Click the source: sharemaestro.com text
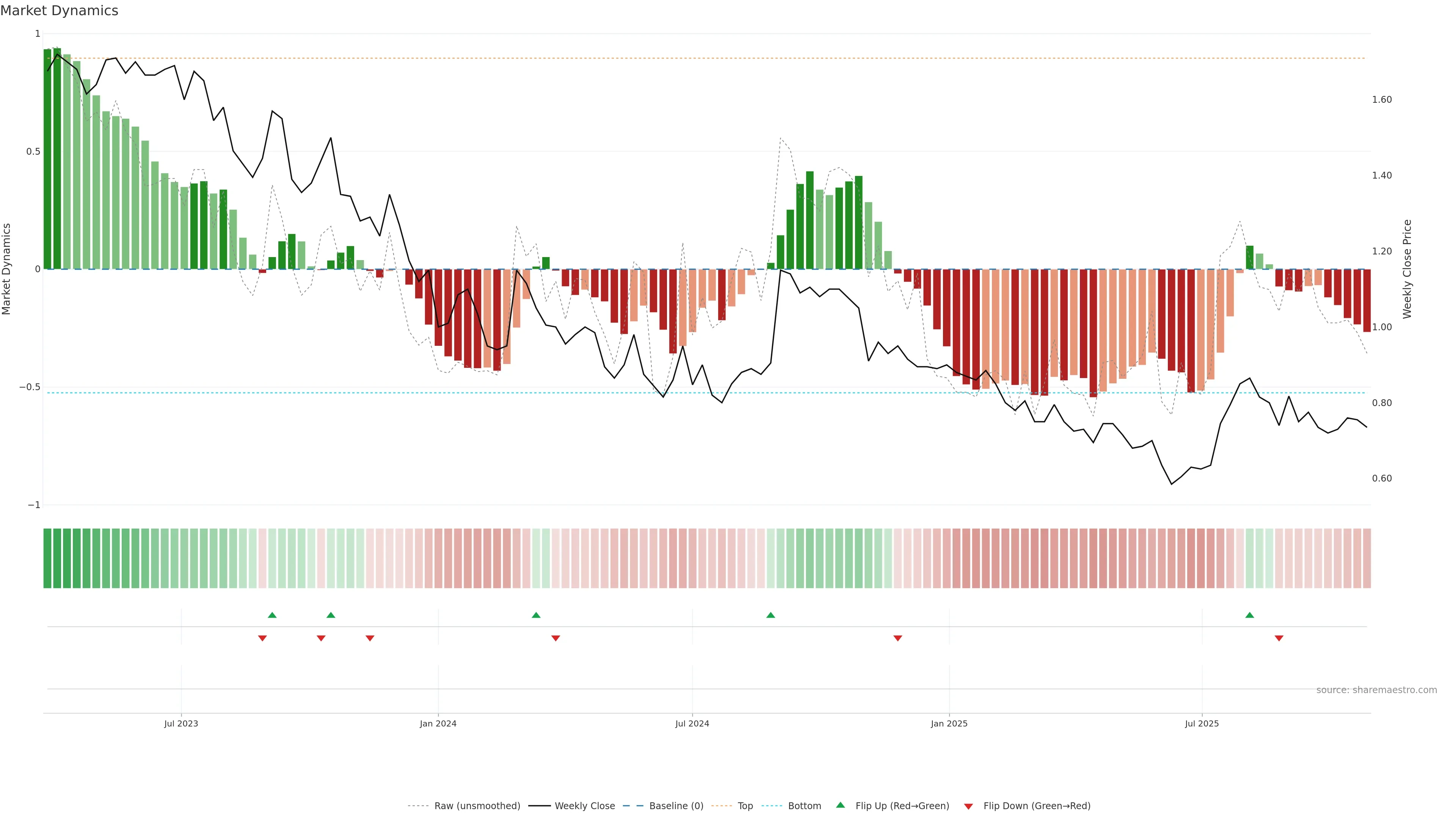The image size is (1456, 819). click(x=1376, y=690)
